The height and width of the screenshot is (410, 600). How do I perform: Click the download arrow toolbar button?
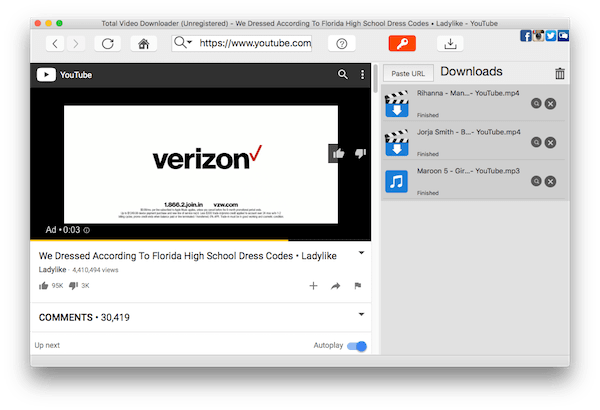pos(451,44)
